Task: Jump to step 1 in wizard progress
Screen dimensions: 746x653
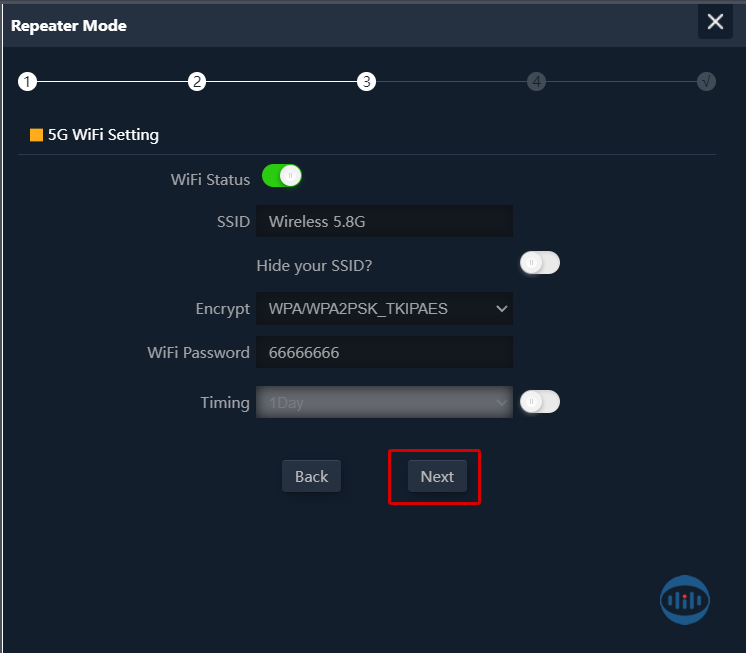Action: [x=27, y=82]
